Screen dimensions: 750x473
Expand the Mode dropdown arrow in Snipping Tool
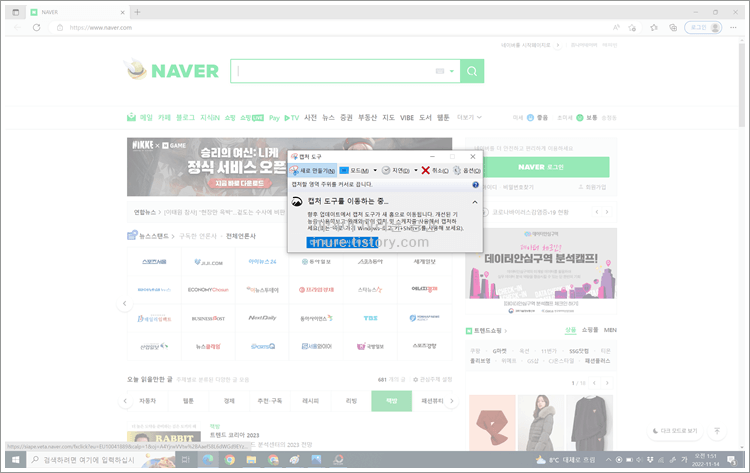[x=375, y=170]
